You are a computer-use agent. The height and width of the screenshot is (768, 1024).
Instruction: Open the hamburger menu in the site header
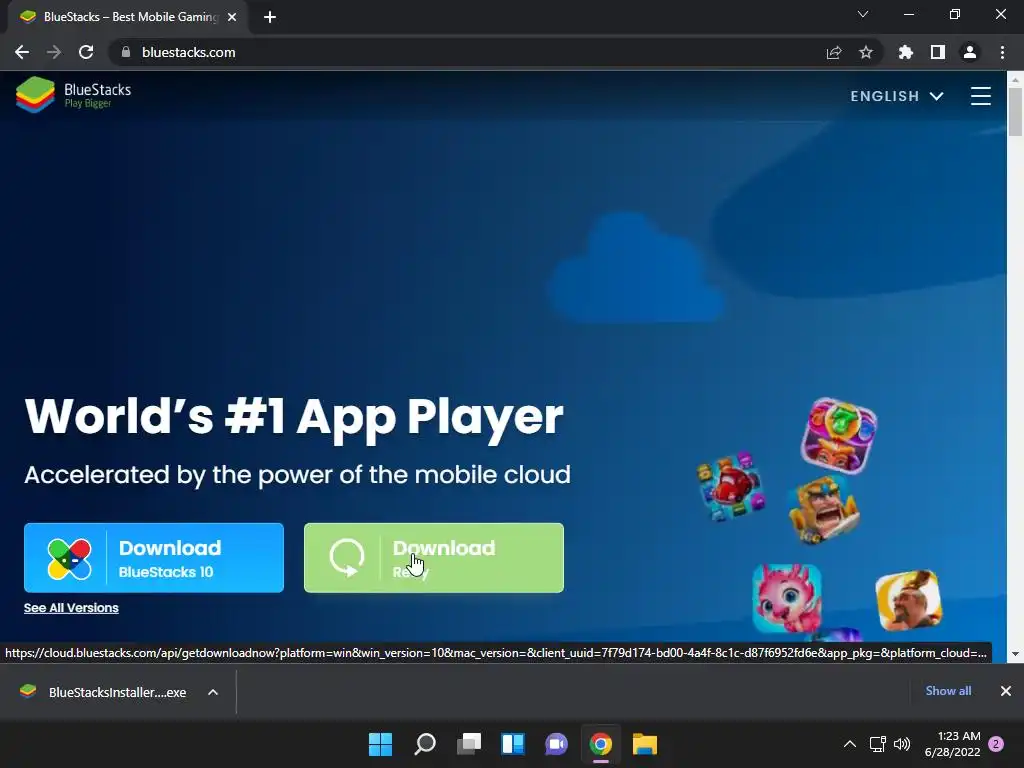pos(980,96)
